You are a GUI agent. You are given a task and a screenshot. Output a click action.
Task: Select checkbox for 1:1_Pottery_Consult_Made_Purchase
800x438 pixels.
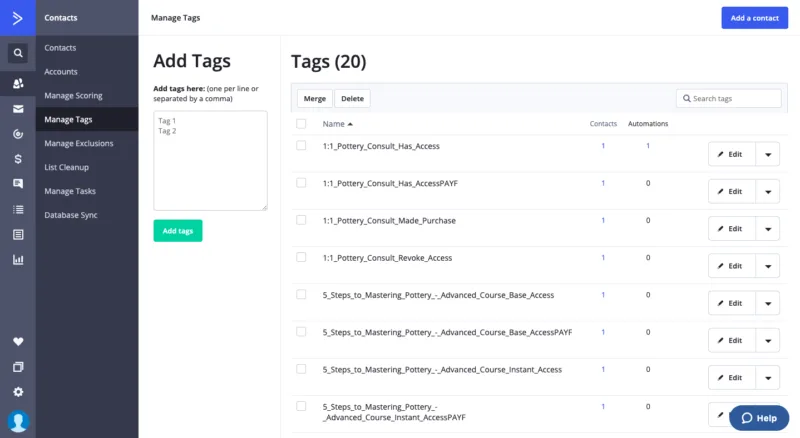point(301,220)
